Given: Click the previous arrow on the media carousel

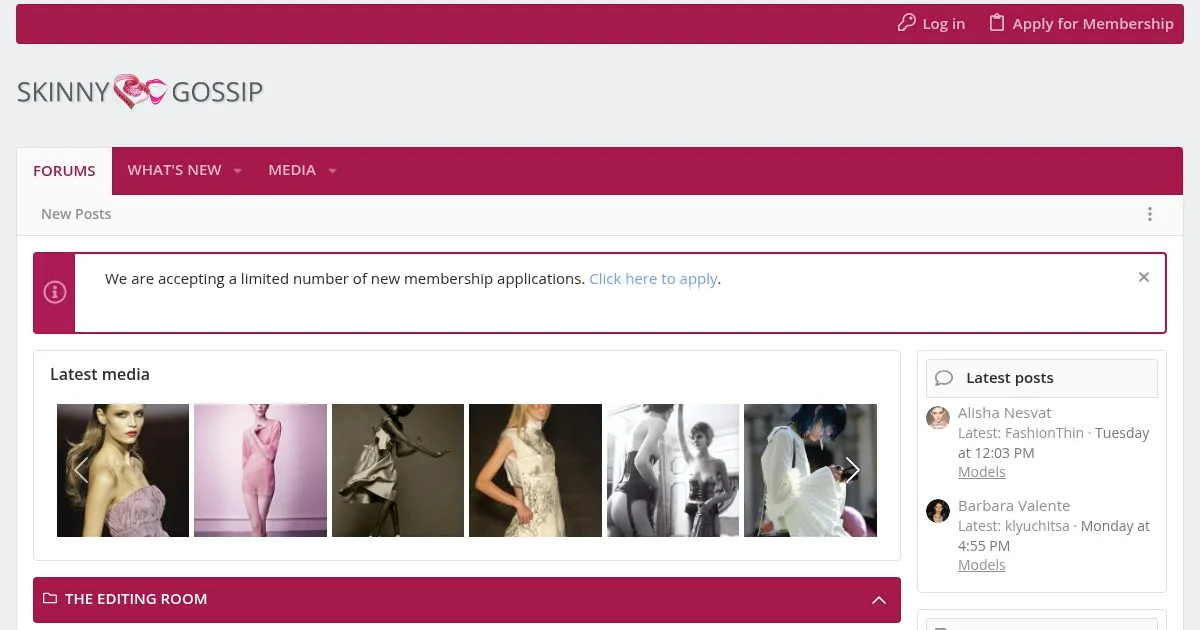Looking at the screenshot, I should click(x=82, y=470).
